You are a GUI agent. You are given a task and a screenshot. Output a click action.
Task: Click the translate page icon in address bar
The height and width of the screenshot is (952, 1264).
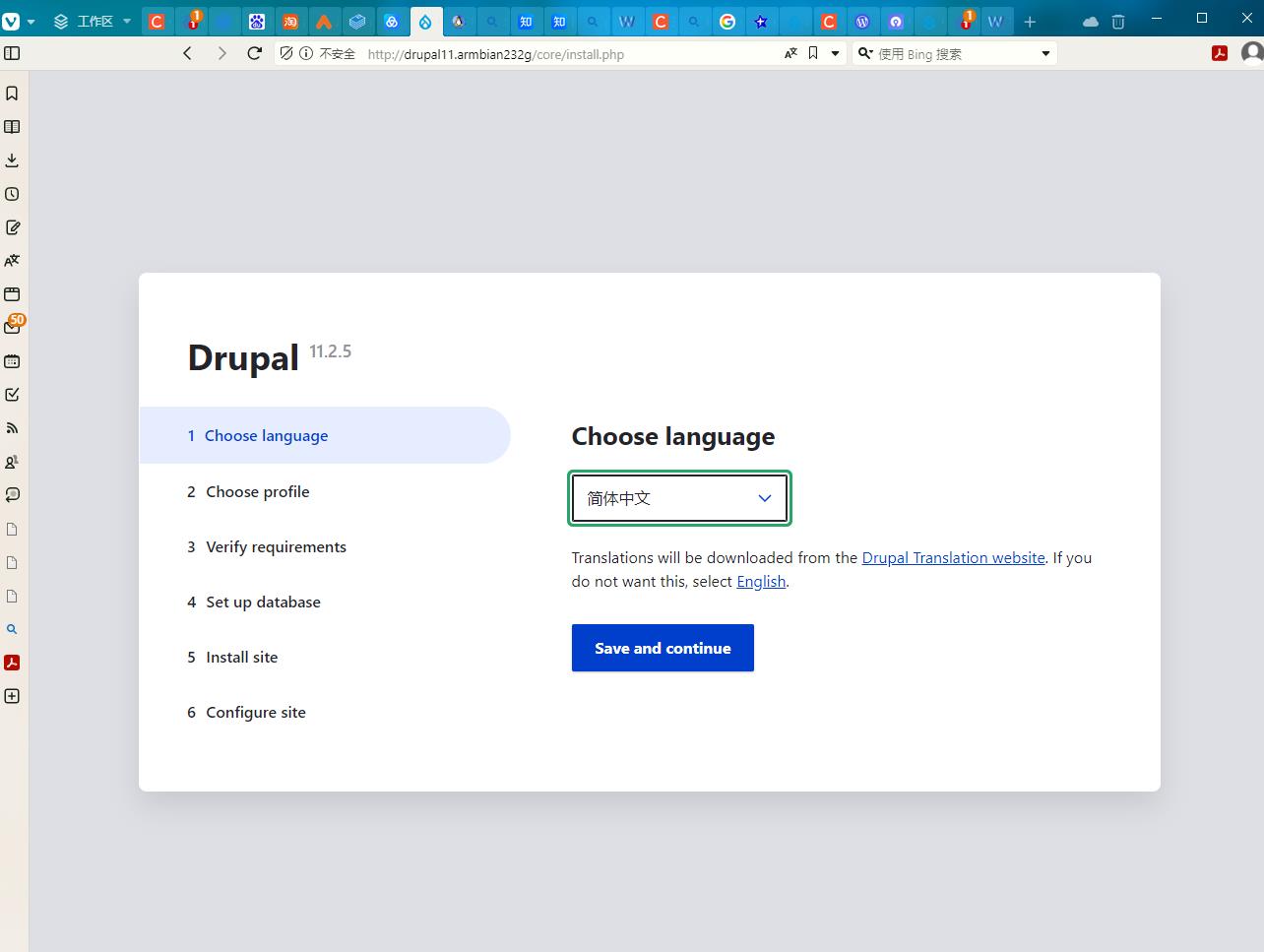pos(790,53)
